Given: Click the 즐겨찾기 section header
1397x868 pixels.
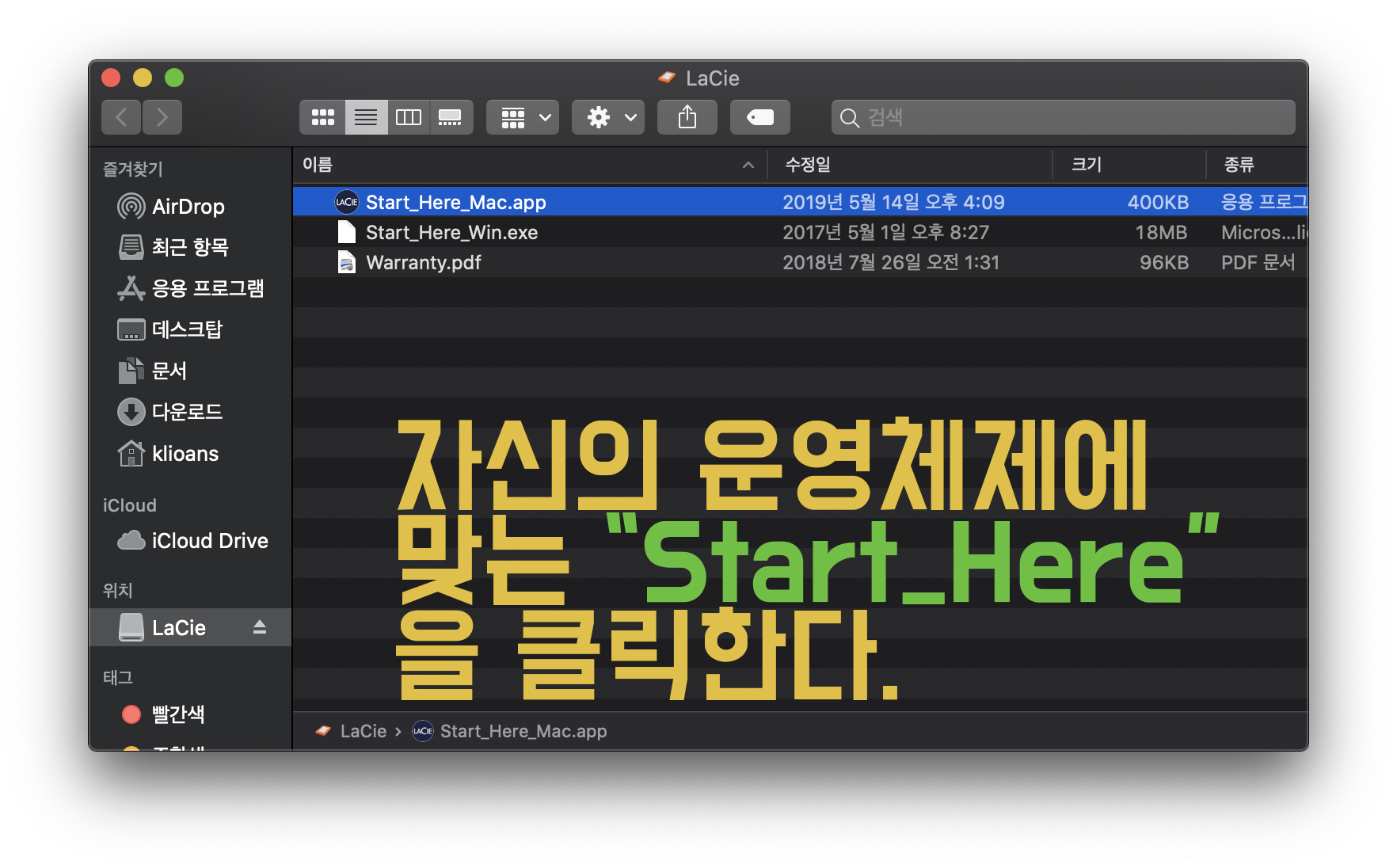Looking at the screenshot, I should pos(133,169).
